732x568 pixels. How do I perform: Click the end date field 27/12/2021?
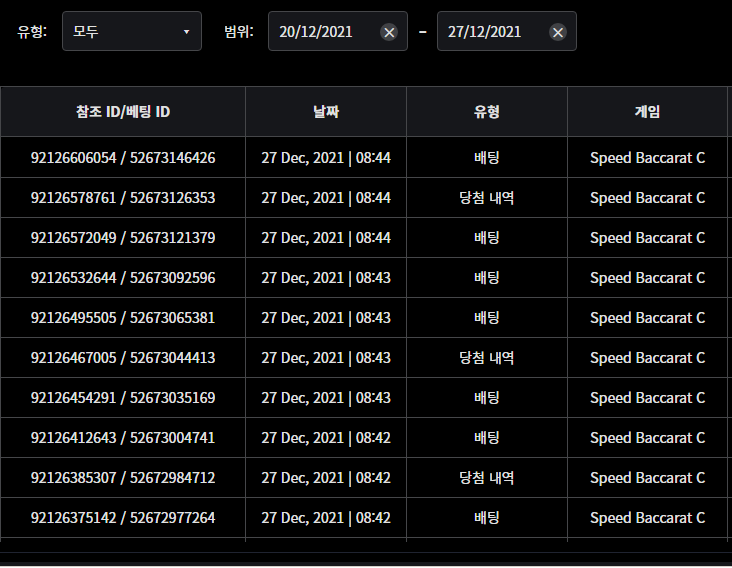507,31
